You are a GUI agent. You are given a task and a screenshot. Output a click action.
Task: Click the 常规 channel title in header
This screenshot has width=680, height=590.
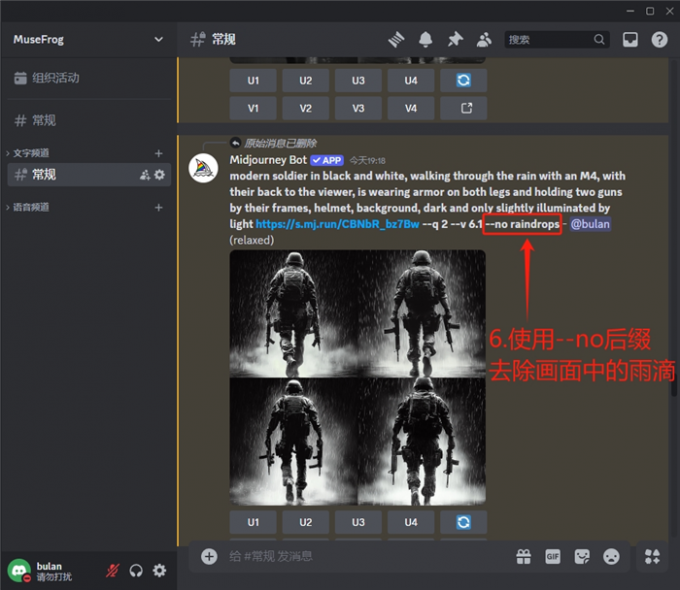[x=223, y=39]
